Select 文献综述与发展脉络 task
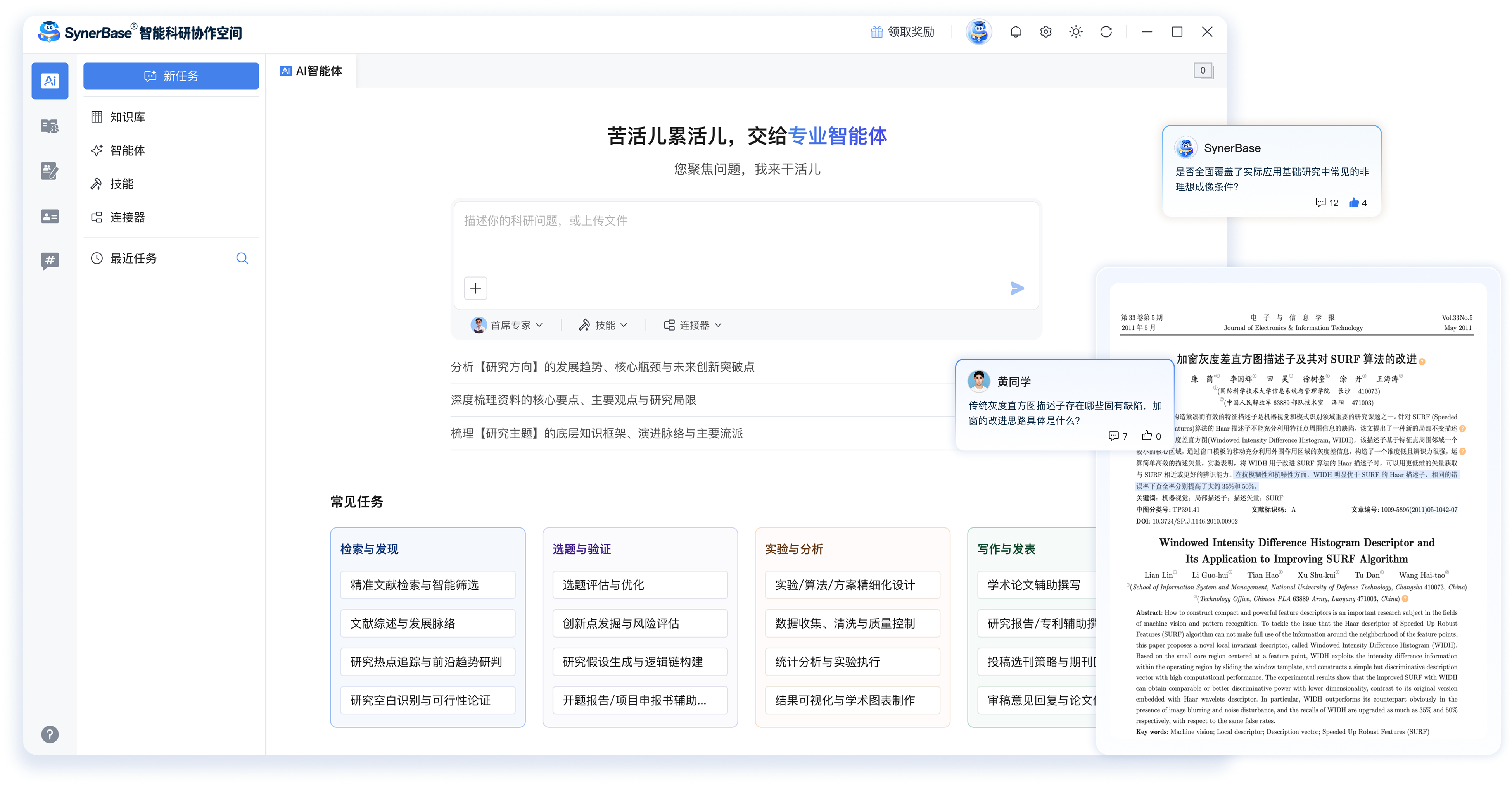The height and width of the screenshot is (786, 1512). point(428,624)
